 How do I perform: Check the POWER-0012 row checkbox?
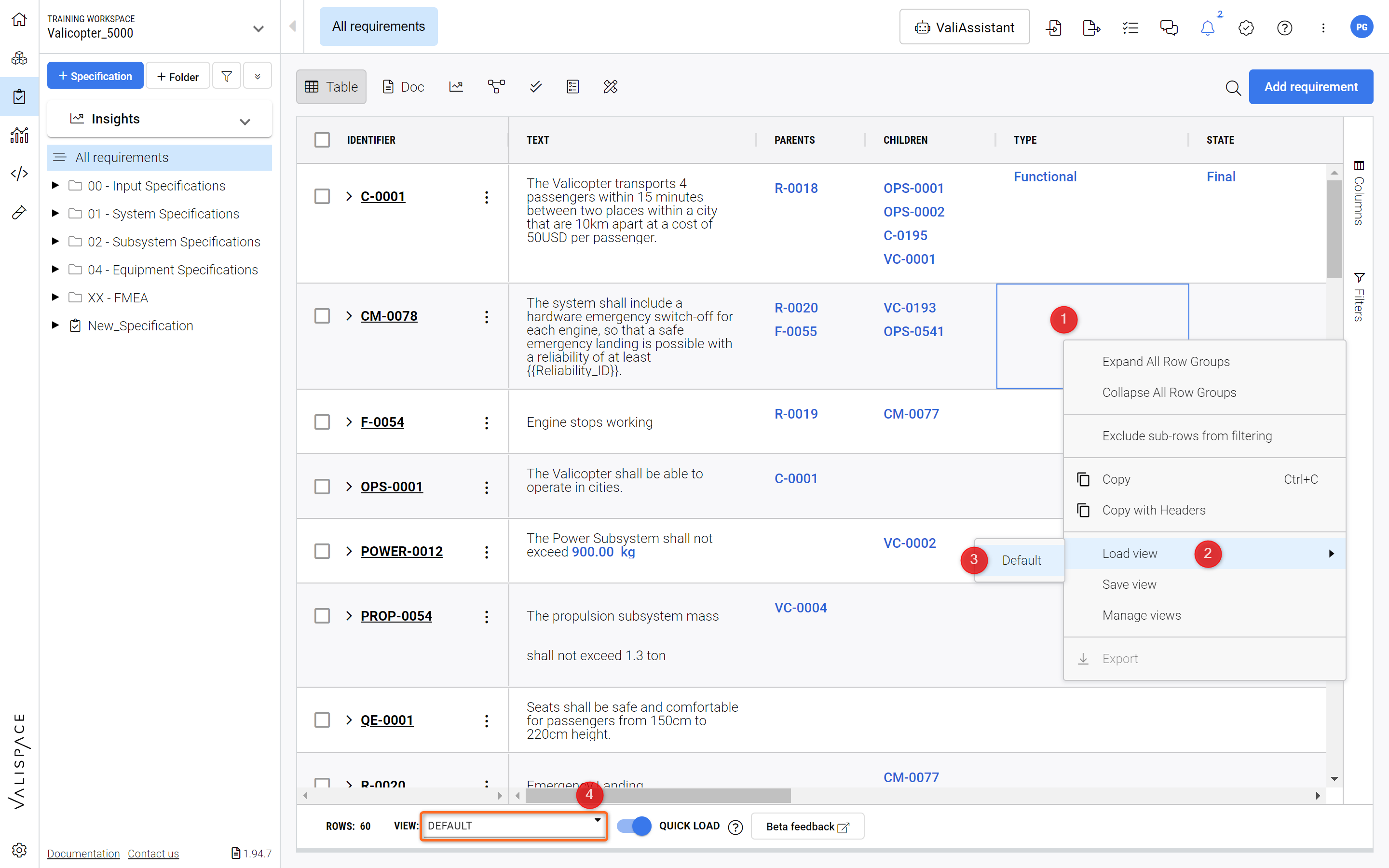pos(322,551)
